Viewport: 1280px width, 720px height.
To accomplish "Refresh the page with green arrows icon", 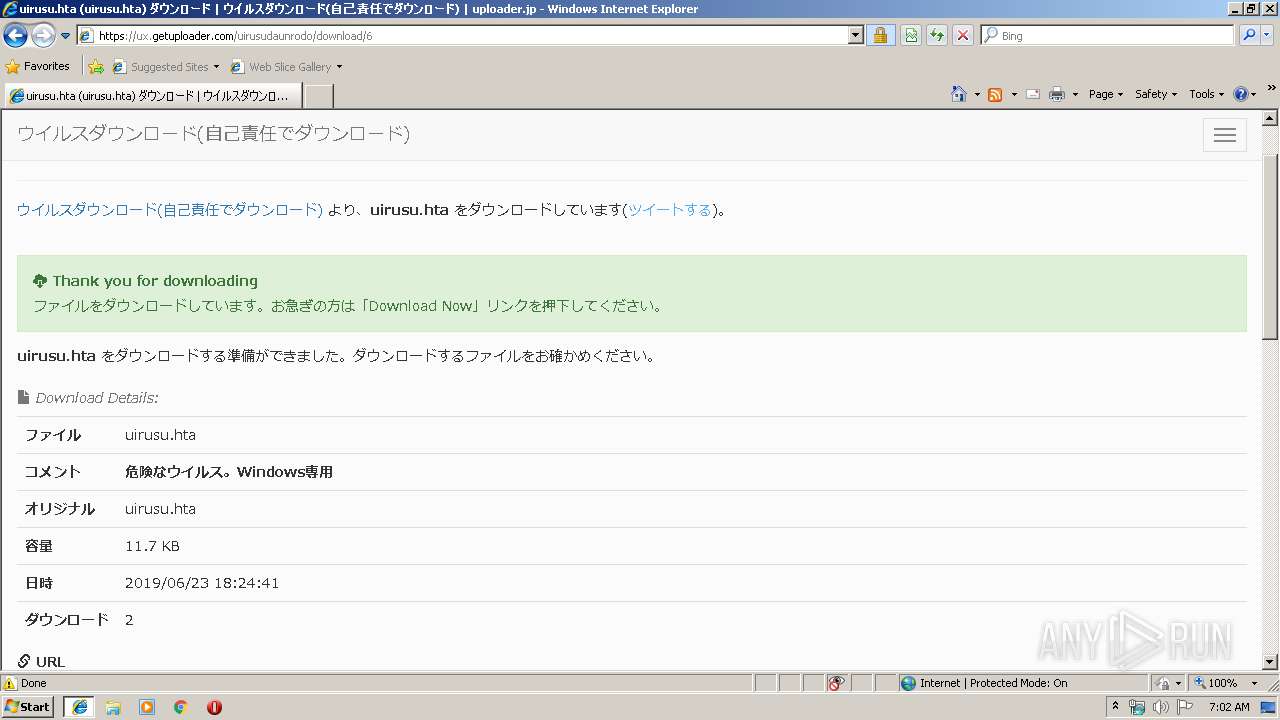I will [x=937, y=35].
